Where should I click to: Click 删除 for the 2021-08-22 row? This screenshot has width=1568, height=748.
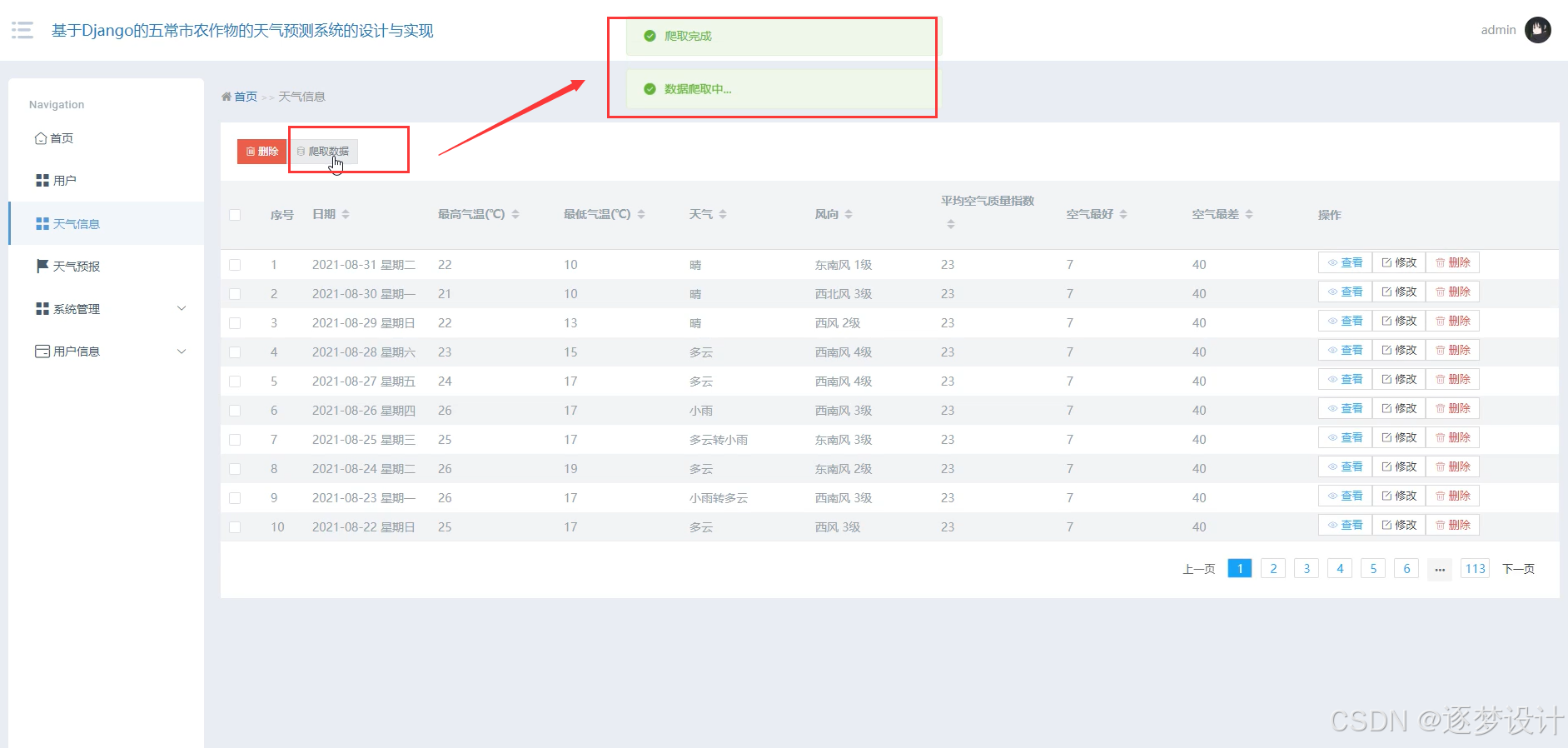pos(1453,525)
